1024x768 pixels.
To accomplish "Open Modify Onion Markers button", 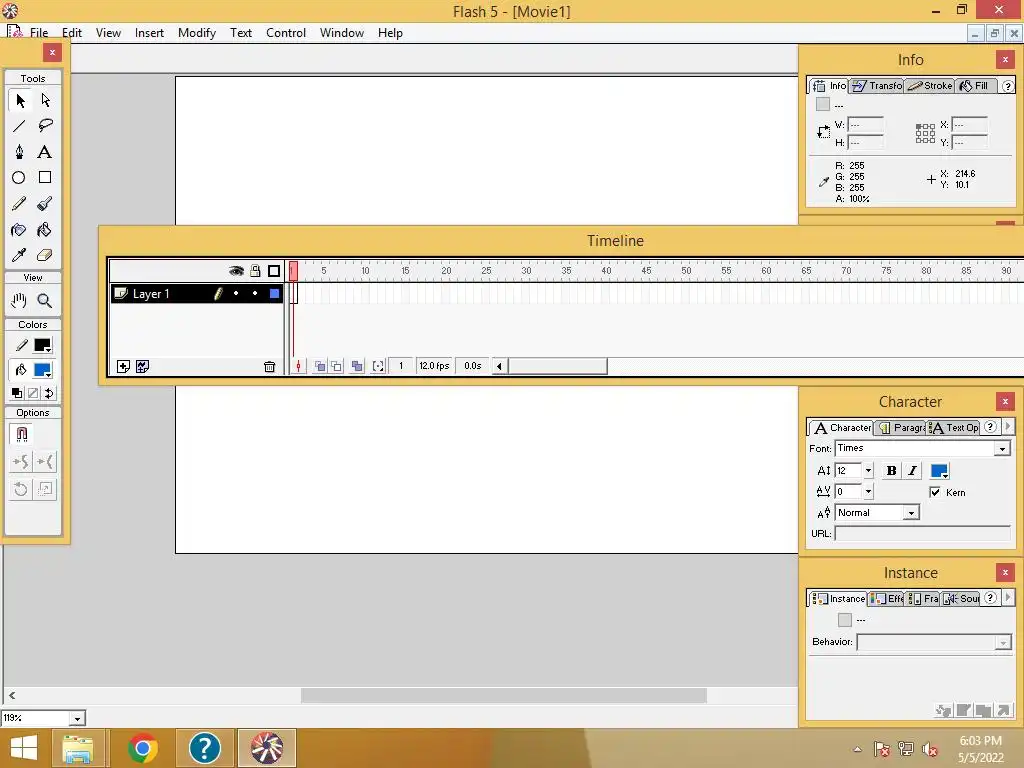I will [378, 366].
